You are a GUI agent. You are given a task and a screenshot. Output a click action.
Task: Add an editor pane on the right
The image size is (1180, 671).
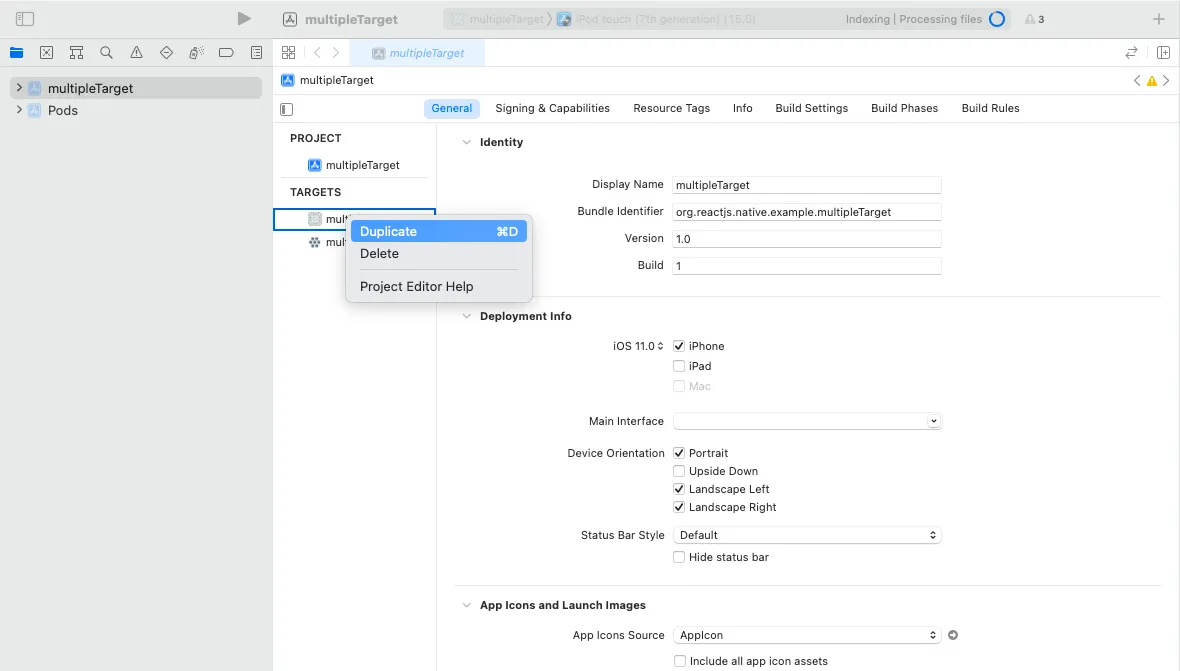pos(1163,53)
